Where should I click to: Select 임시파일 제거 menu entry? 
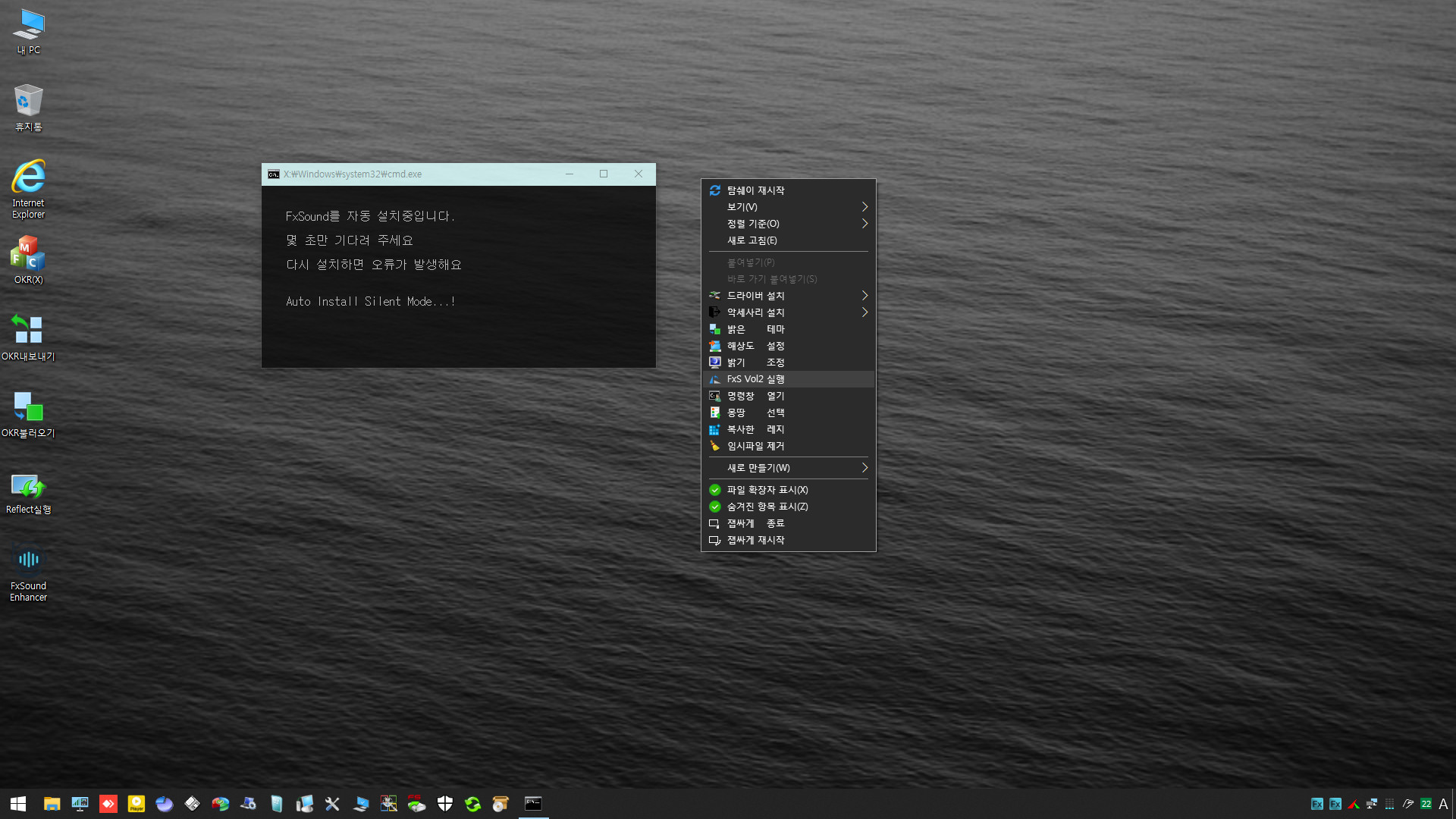point(789,446)
